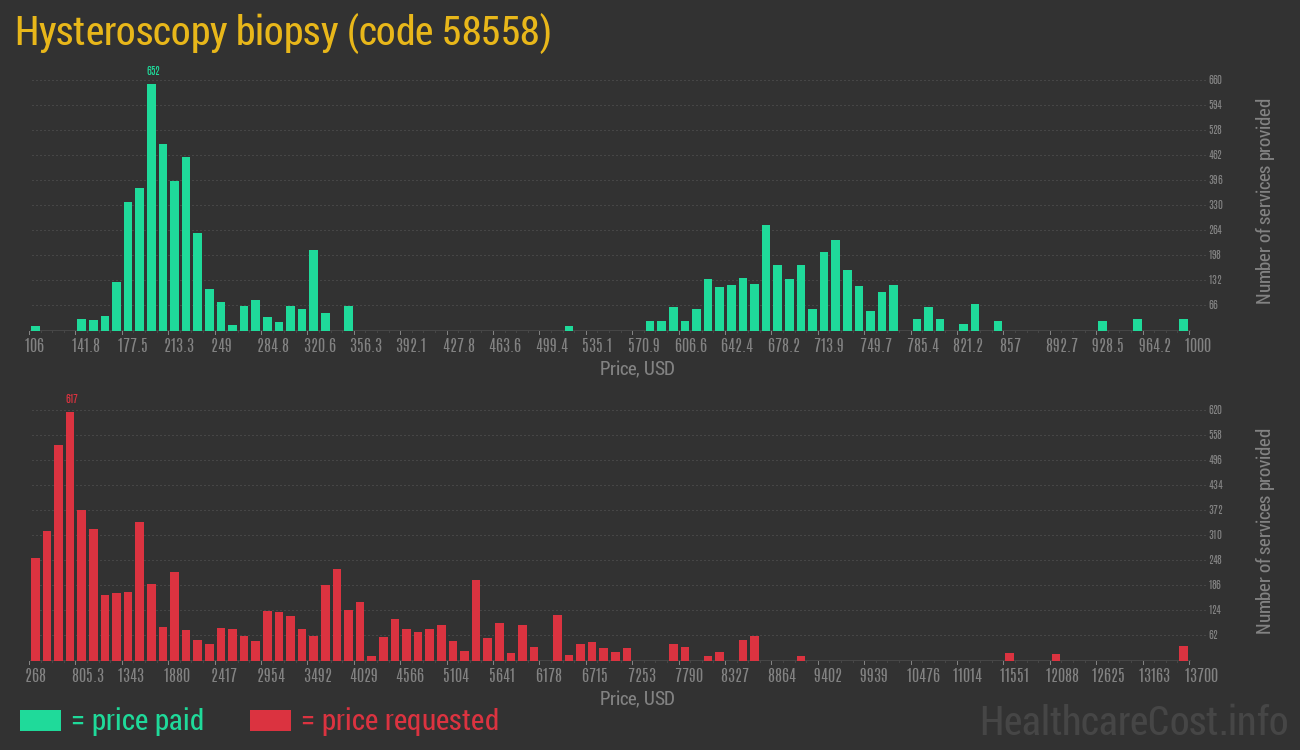Click the rightmost green bar above 1000
This screenshot has height=750, width=1300.
click(1183, 324)
